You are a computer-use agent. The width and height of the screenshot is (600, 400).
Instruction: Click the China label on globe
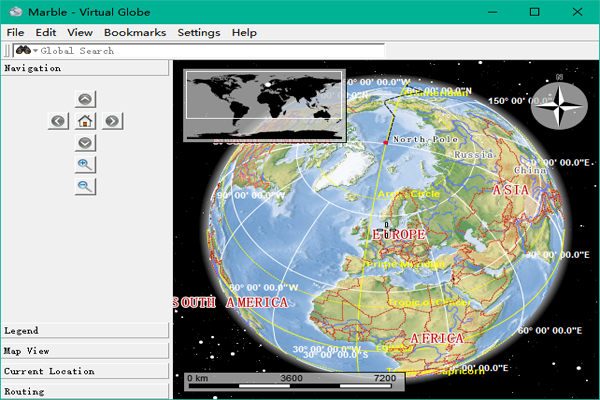(x=530, y=170)
